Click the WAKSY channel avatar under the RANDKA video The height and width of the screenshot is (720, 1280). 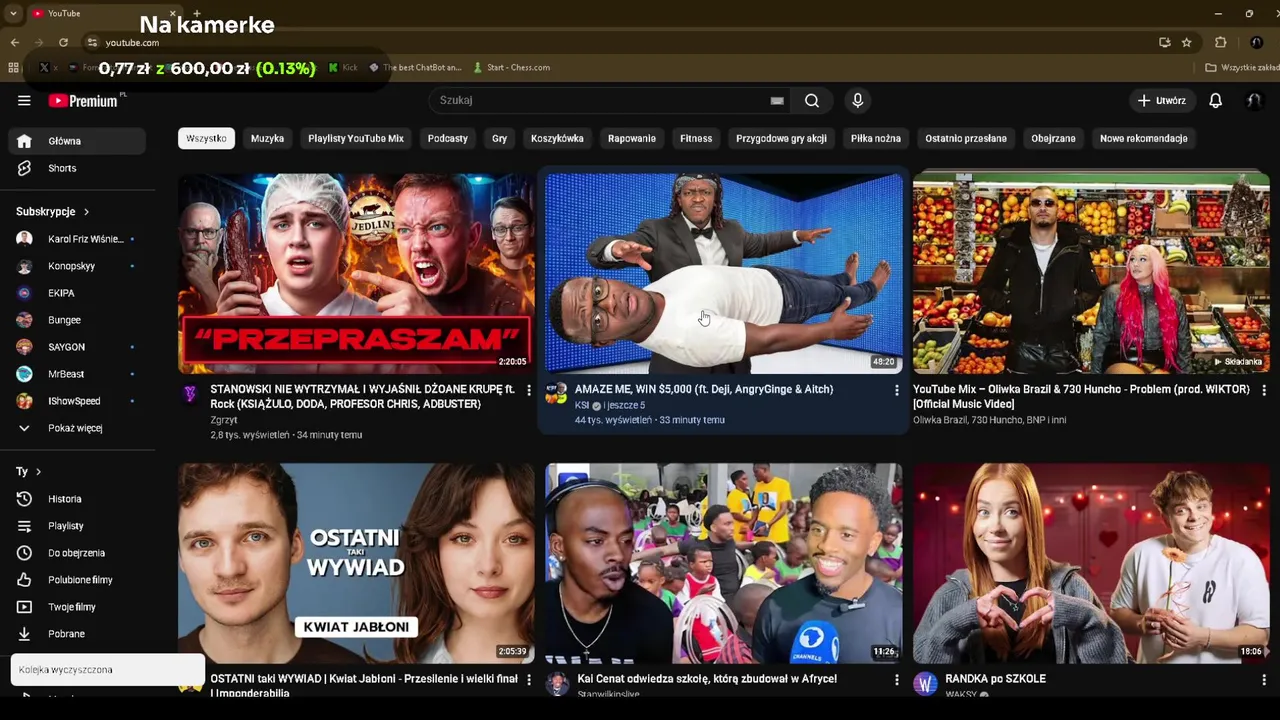925,684
